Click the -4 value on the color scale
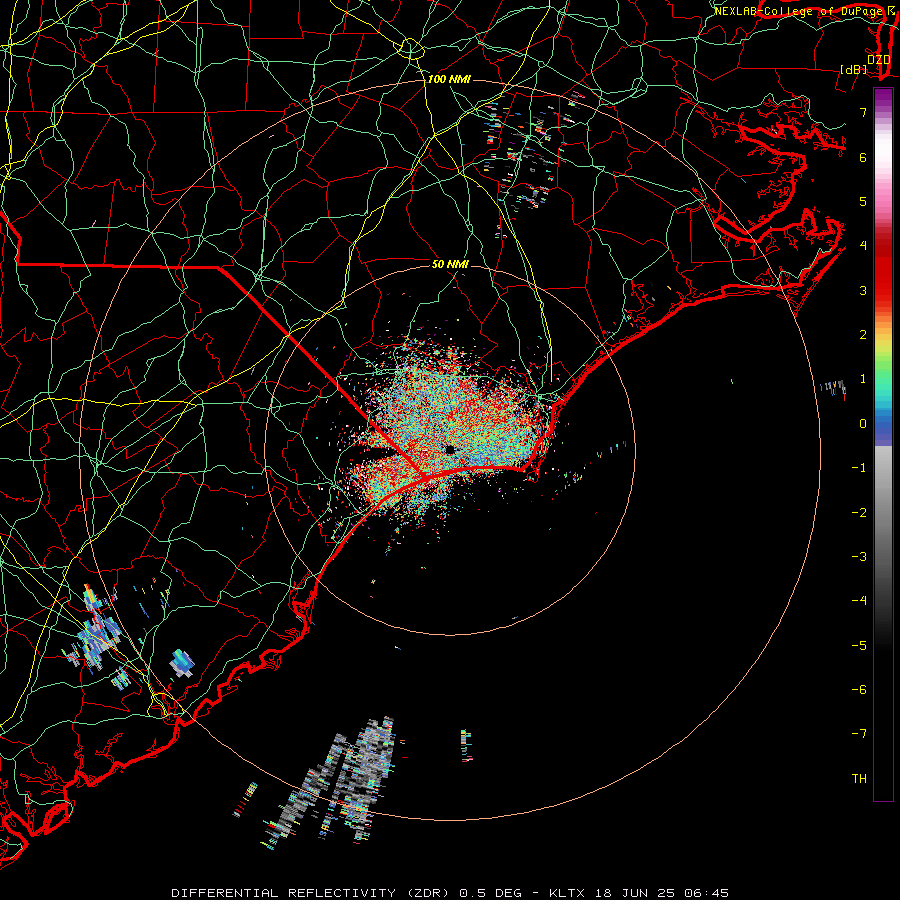This screenshot has height=900, width=900. click(859, 601)
